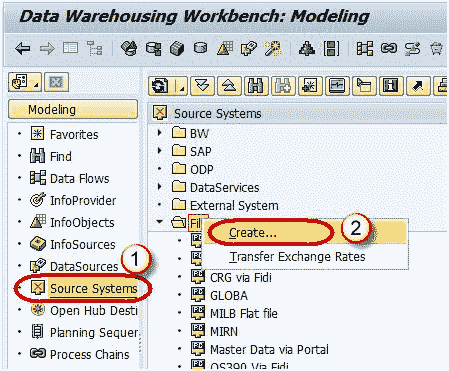The image size is (449, 371).
Task: Click the InfoObject triangle-grid toolbar icon
Action: click(225, 48)
